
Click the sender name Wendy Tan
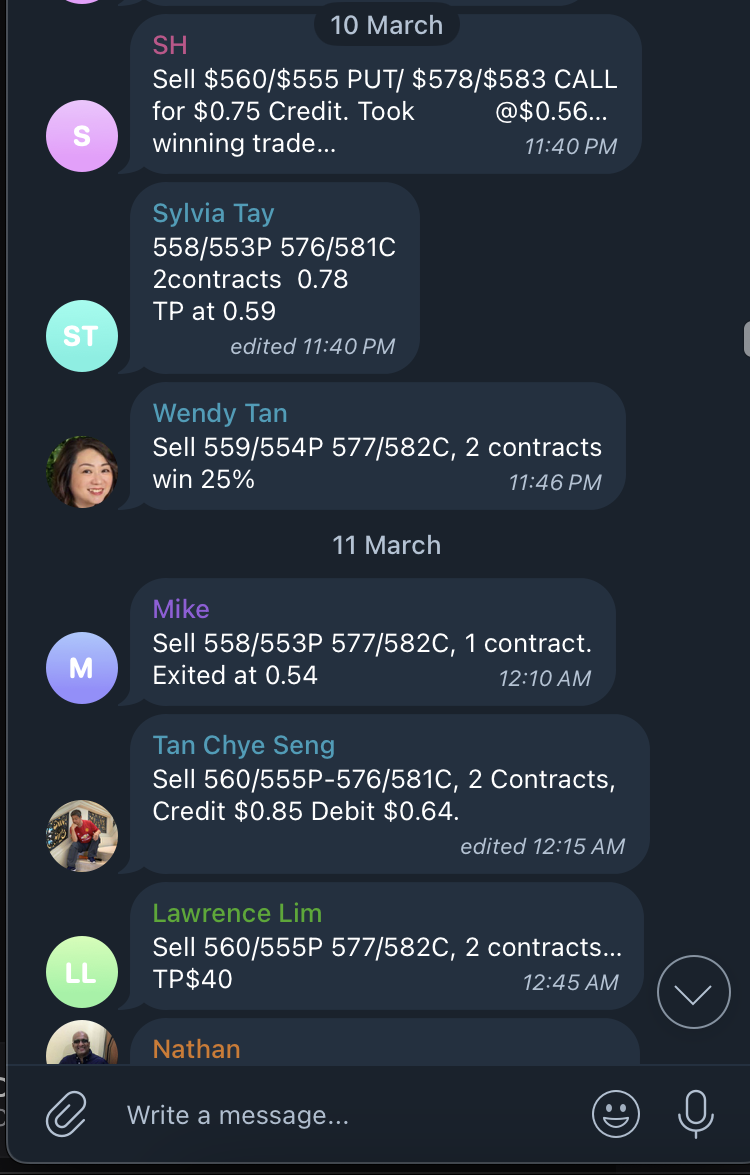tap(219, 413)
